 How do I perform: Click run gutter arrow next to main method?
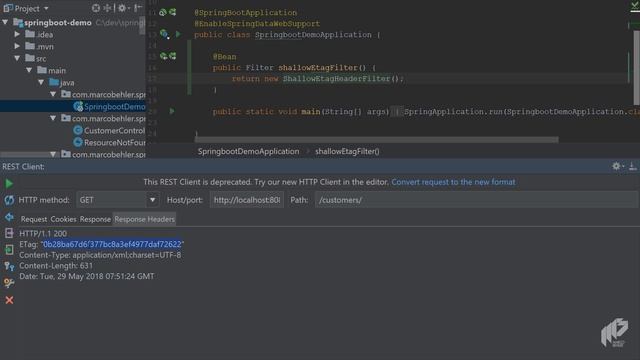pos(172,111)
